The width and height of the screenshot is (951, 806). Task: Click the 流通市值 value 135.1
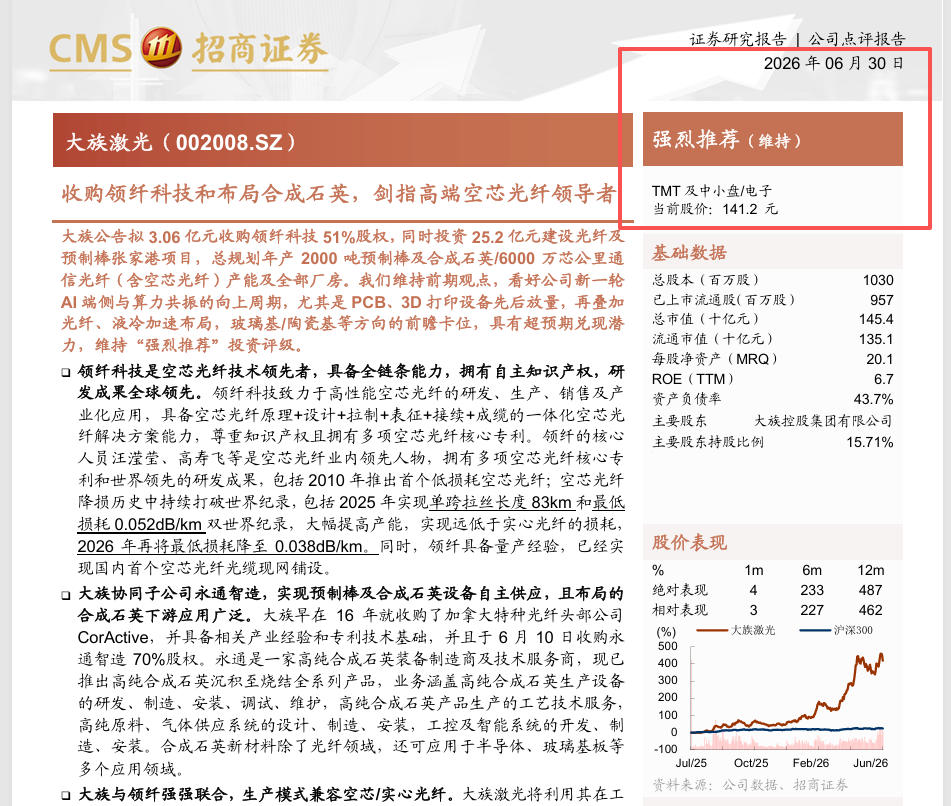point(876,340)
